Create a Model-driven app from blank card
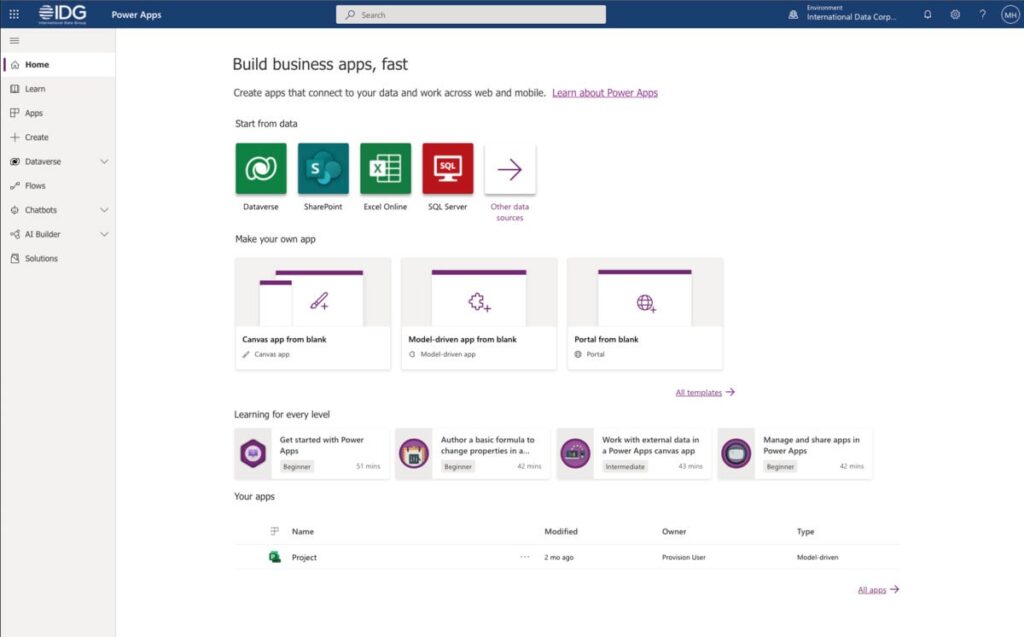The width and height of the screenshot is (1024, 637). (479, 314)
